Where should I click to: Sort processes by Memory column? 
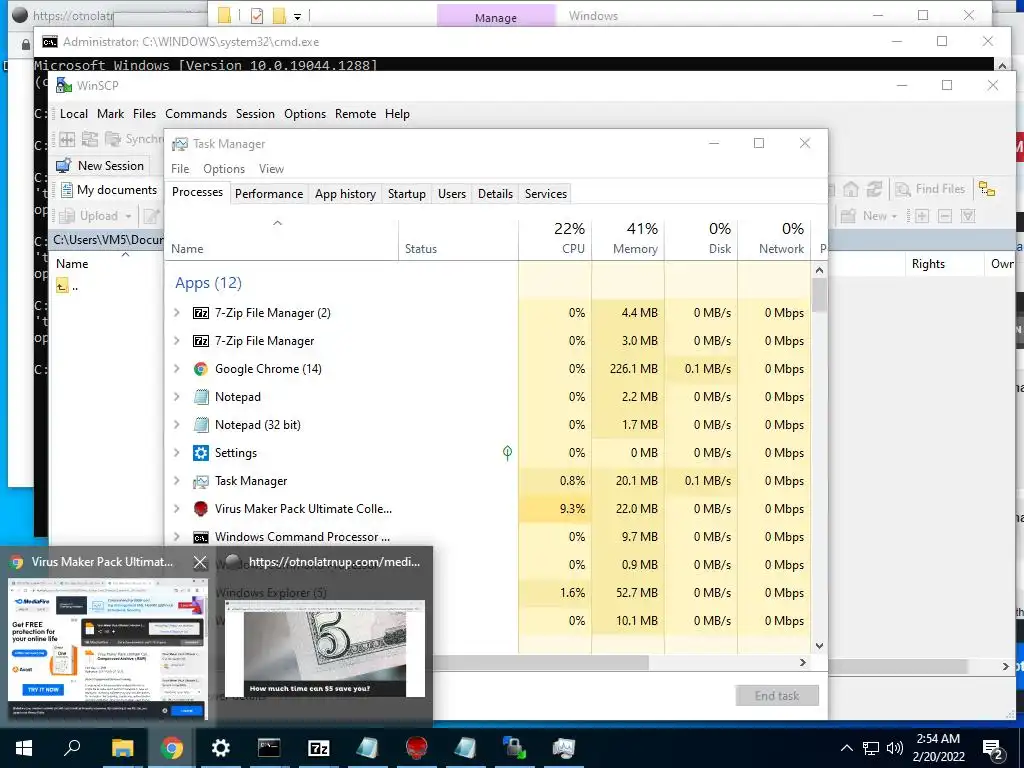coord(628,239)
